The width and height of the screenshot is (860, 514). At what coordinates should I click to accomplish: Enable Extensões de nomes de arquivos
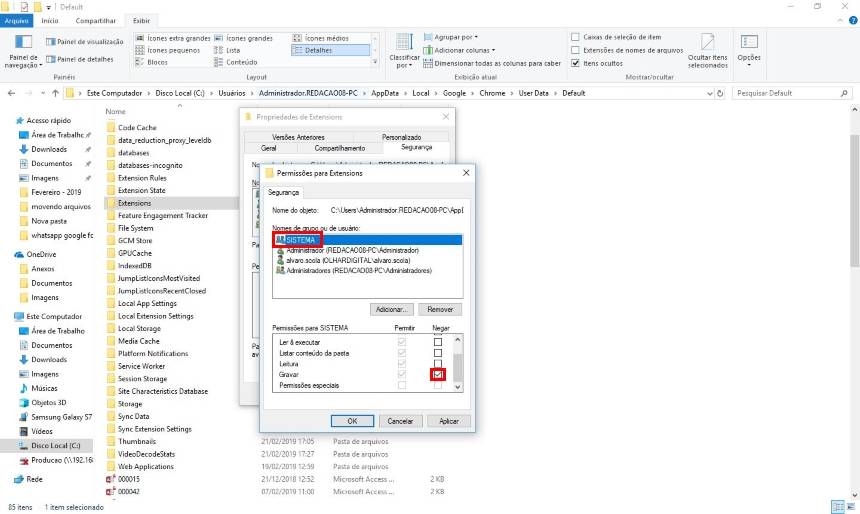[575, 50]
